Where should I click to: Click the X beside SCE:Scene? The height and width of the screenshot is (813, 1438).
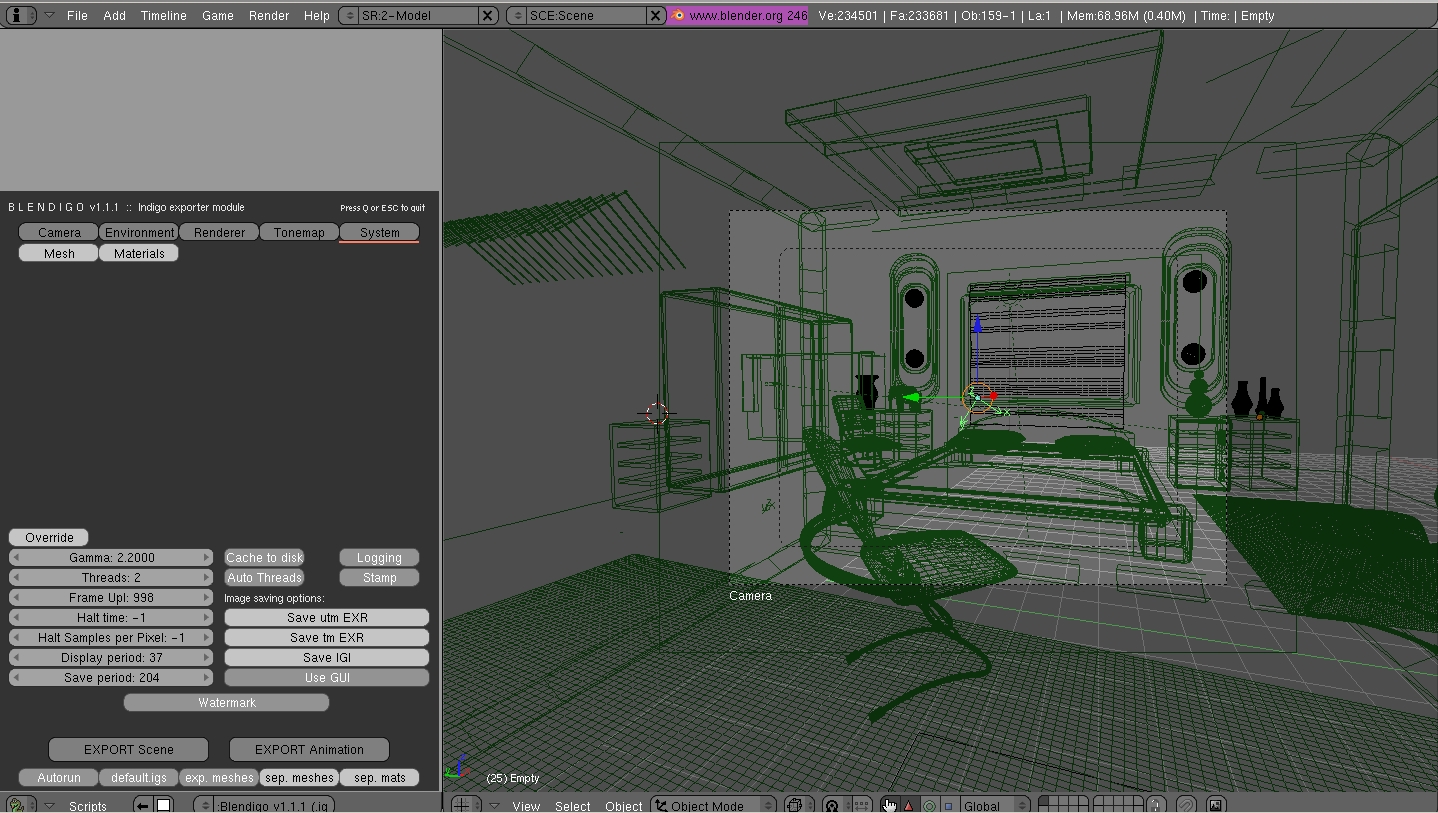[655, 15]
